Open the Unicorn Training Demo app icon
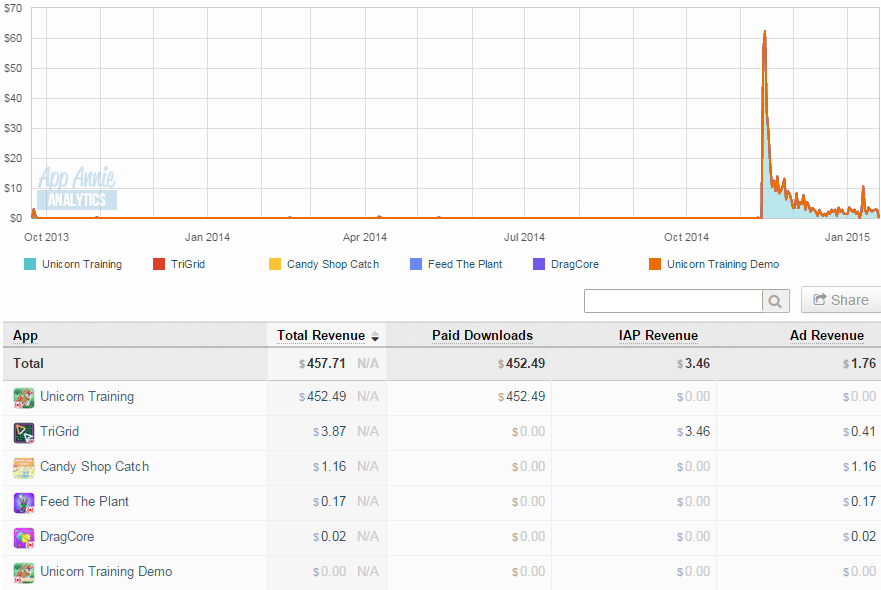The image size is (881, 590). [x=24, y=573]
